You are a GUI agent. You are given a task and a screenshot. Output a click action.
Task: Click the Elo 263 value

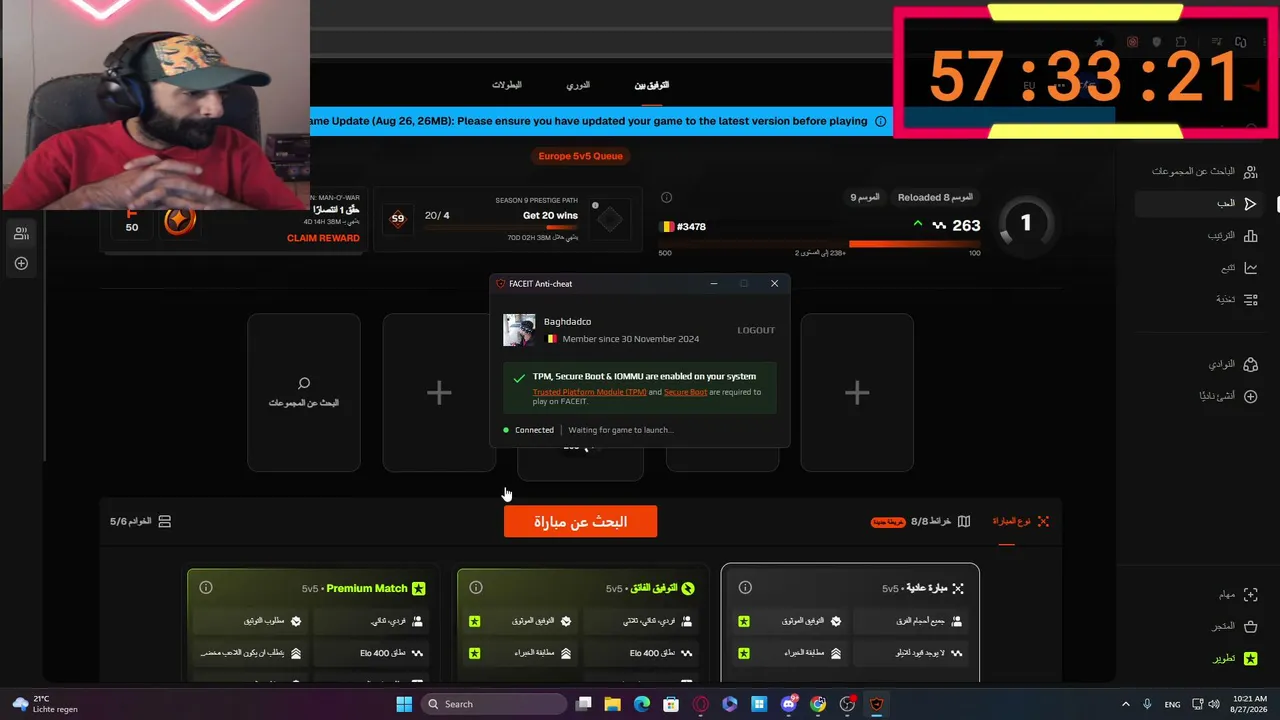966,226
